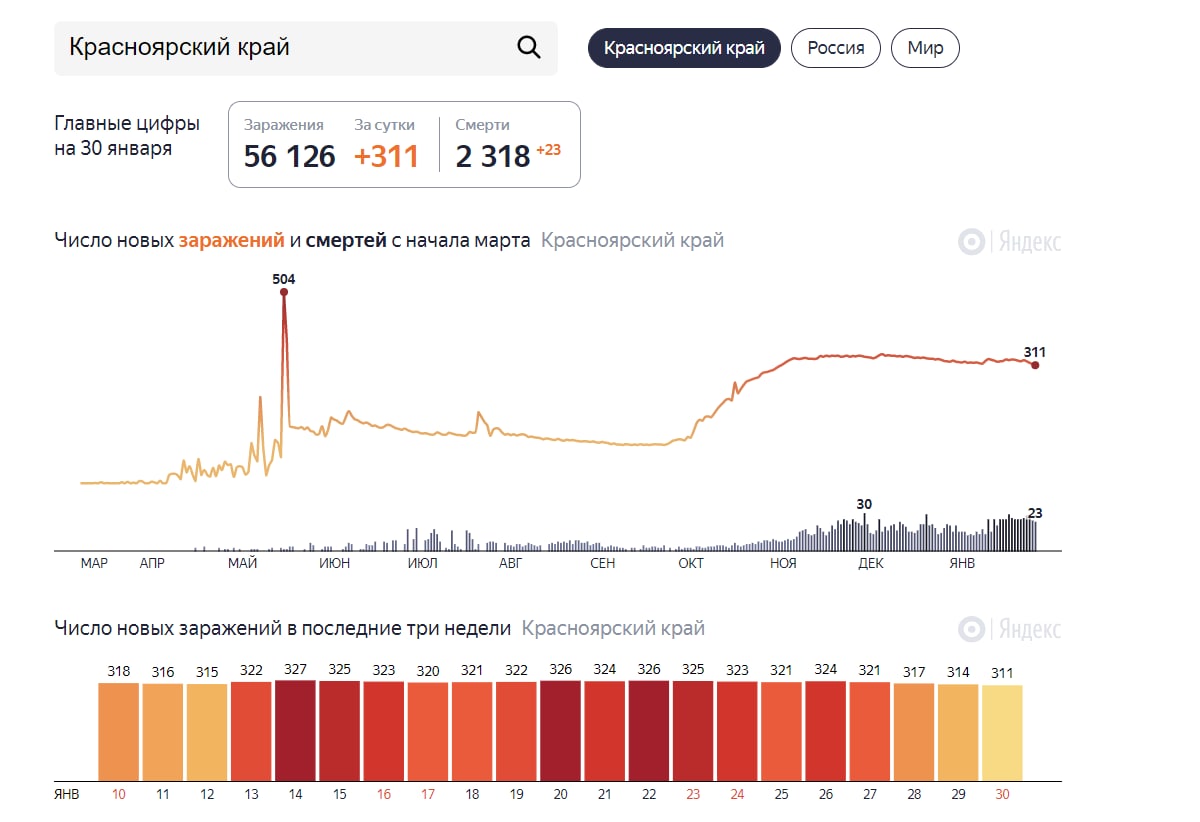Click the January 30 bar showing 311
This screenshot has width=1200, height=822.
[1002, 732]
